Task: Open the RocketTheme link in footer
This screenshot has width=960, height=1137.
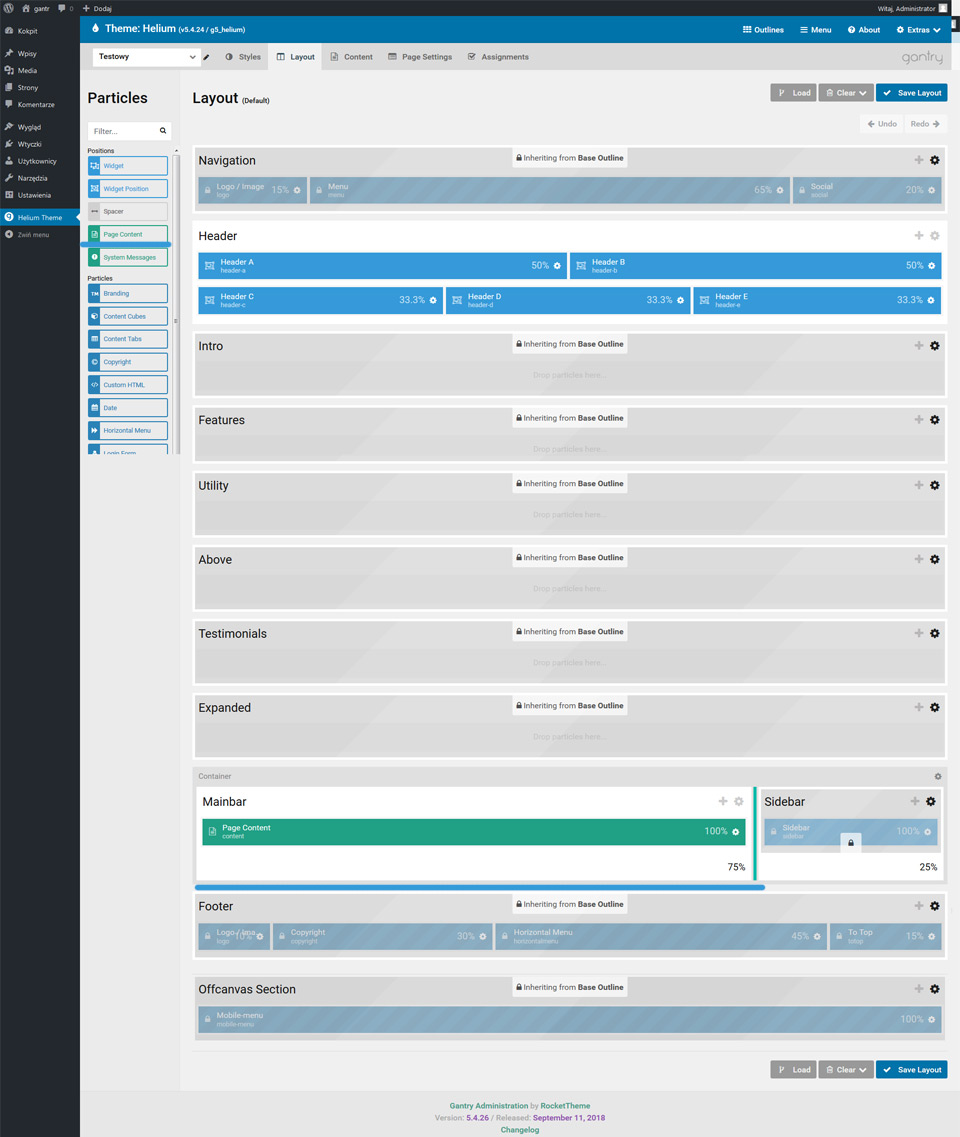Action: [565, 1106]
